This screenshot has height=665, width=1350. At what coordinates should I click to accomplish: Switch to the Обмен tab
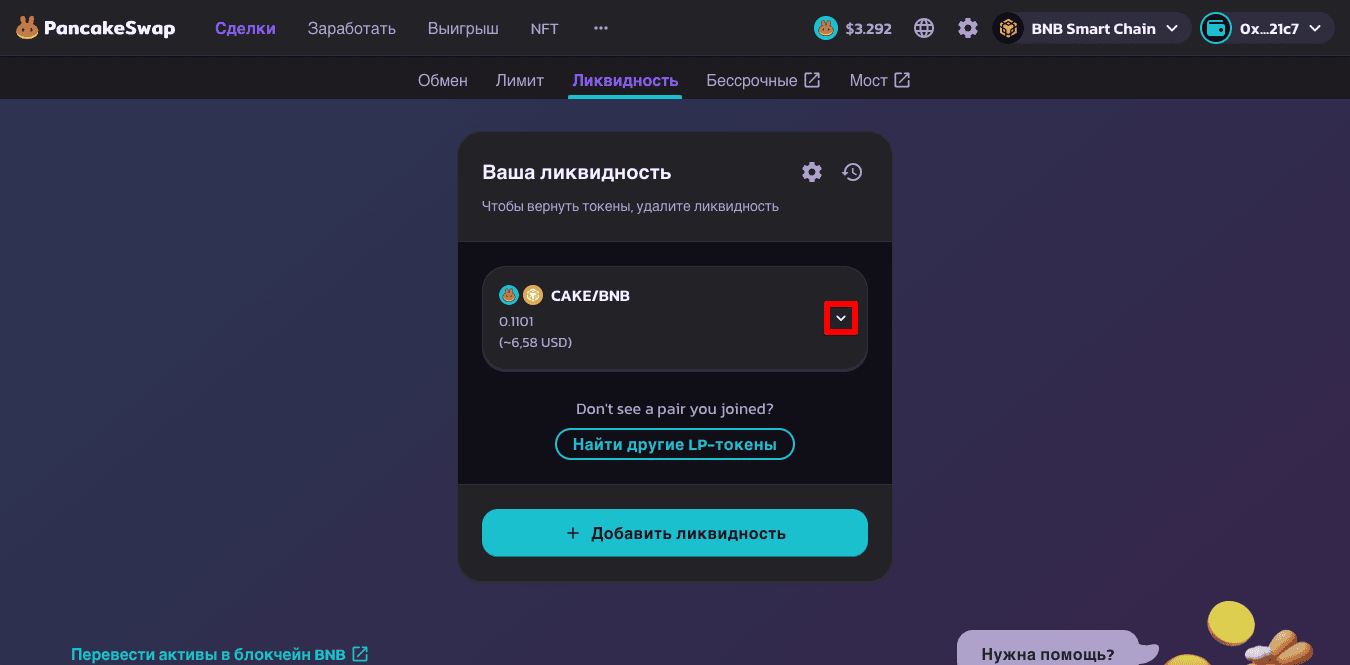click(443, 80)
